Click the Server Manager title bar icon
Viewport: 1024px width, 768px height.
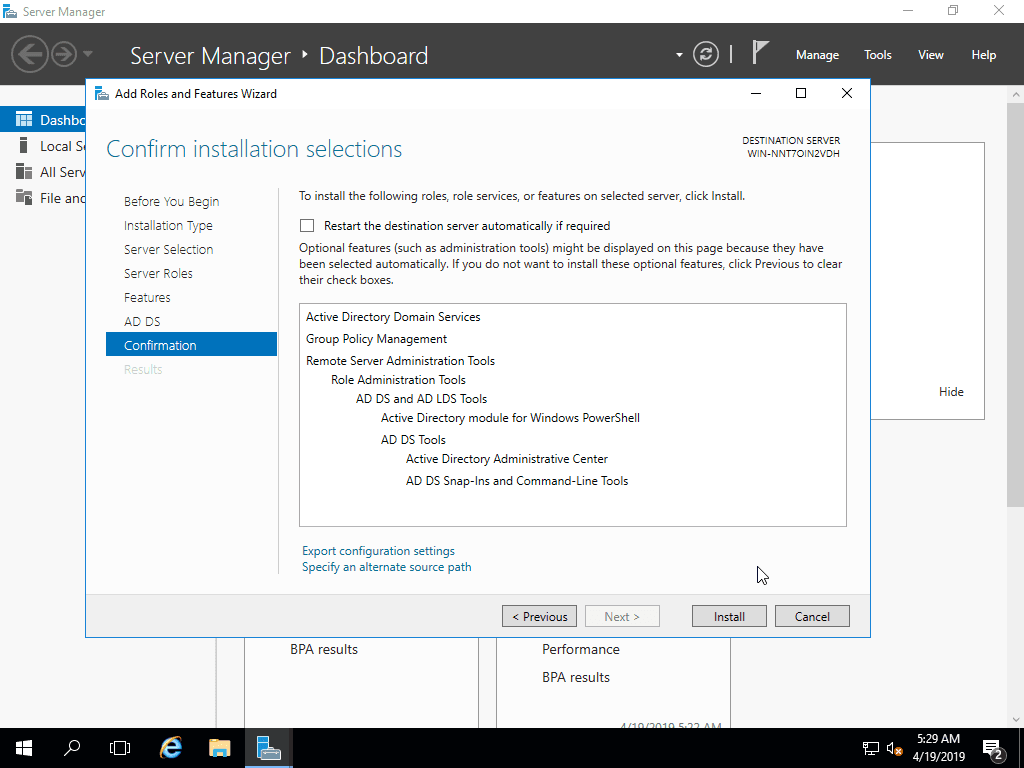pyautogui.click(x=10, y=11)
